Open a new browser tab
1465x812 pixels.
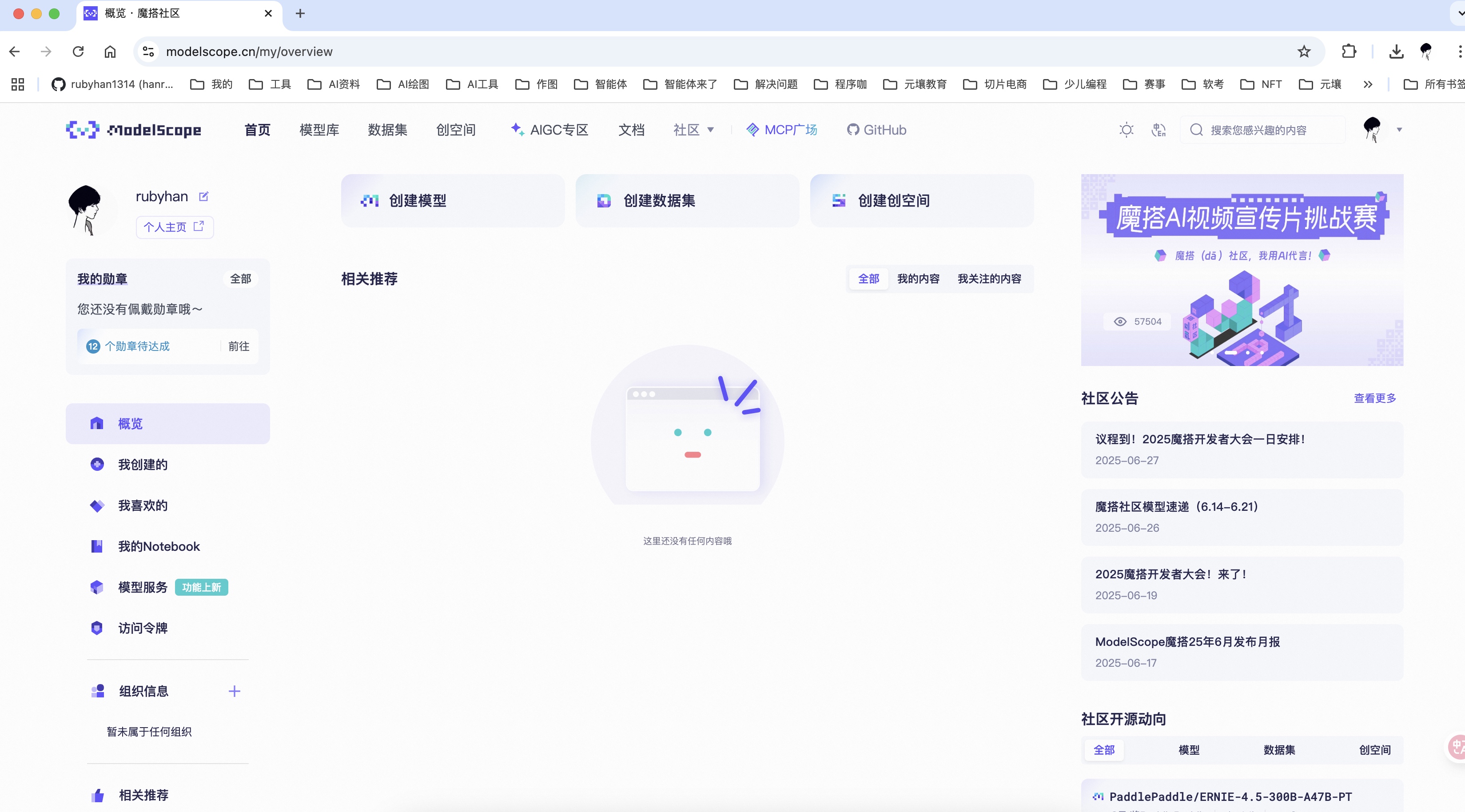tap(300, 13)
